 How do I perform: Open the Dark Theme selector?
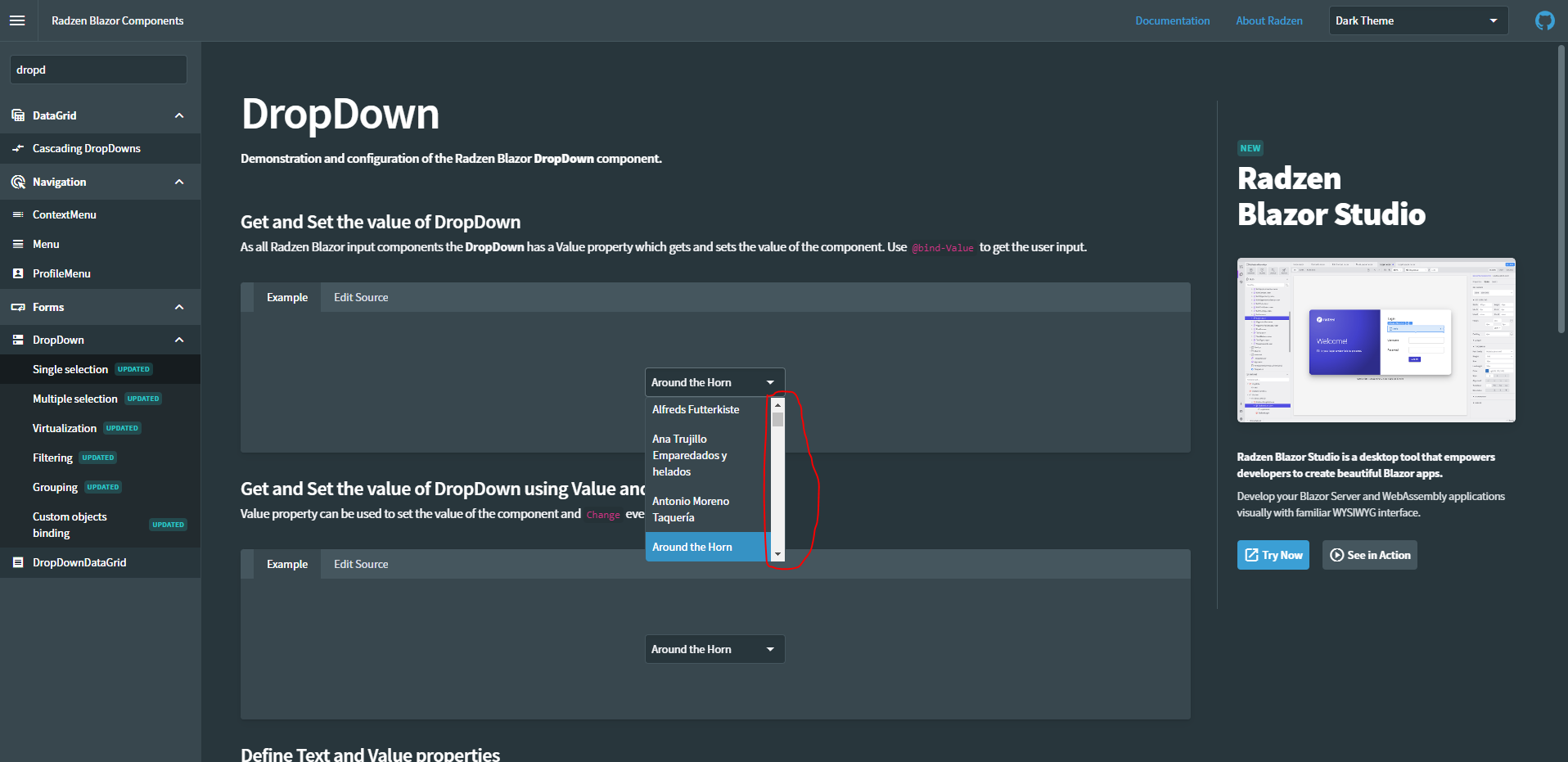pos(1418,20)
